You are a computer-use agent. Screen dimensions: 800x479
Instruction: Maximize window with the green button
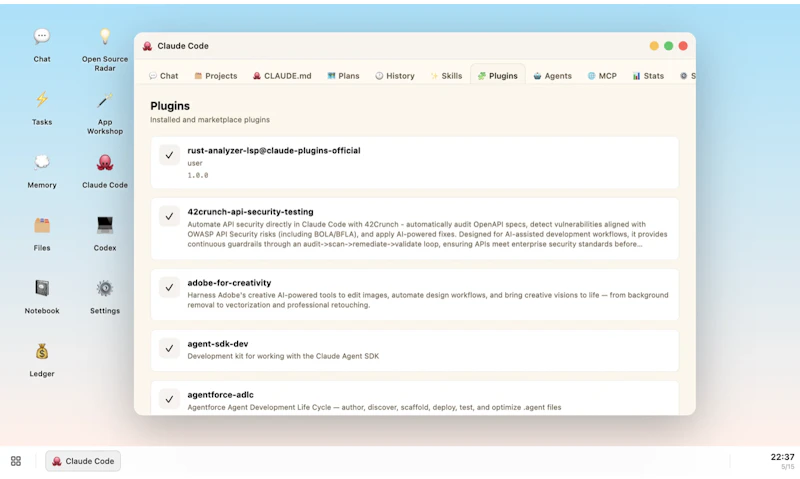pos(668,46)
